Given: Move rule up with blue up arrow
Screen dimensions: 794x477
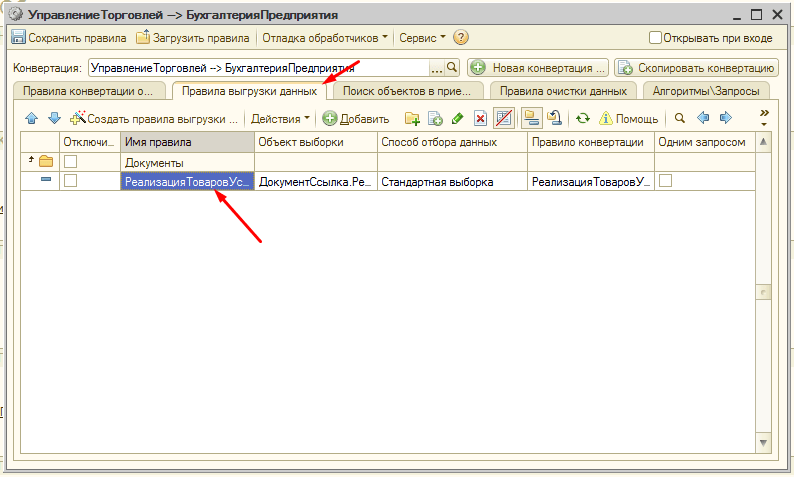Looking at the screenshot, I should 31,118.
